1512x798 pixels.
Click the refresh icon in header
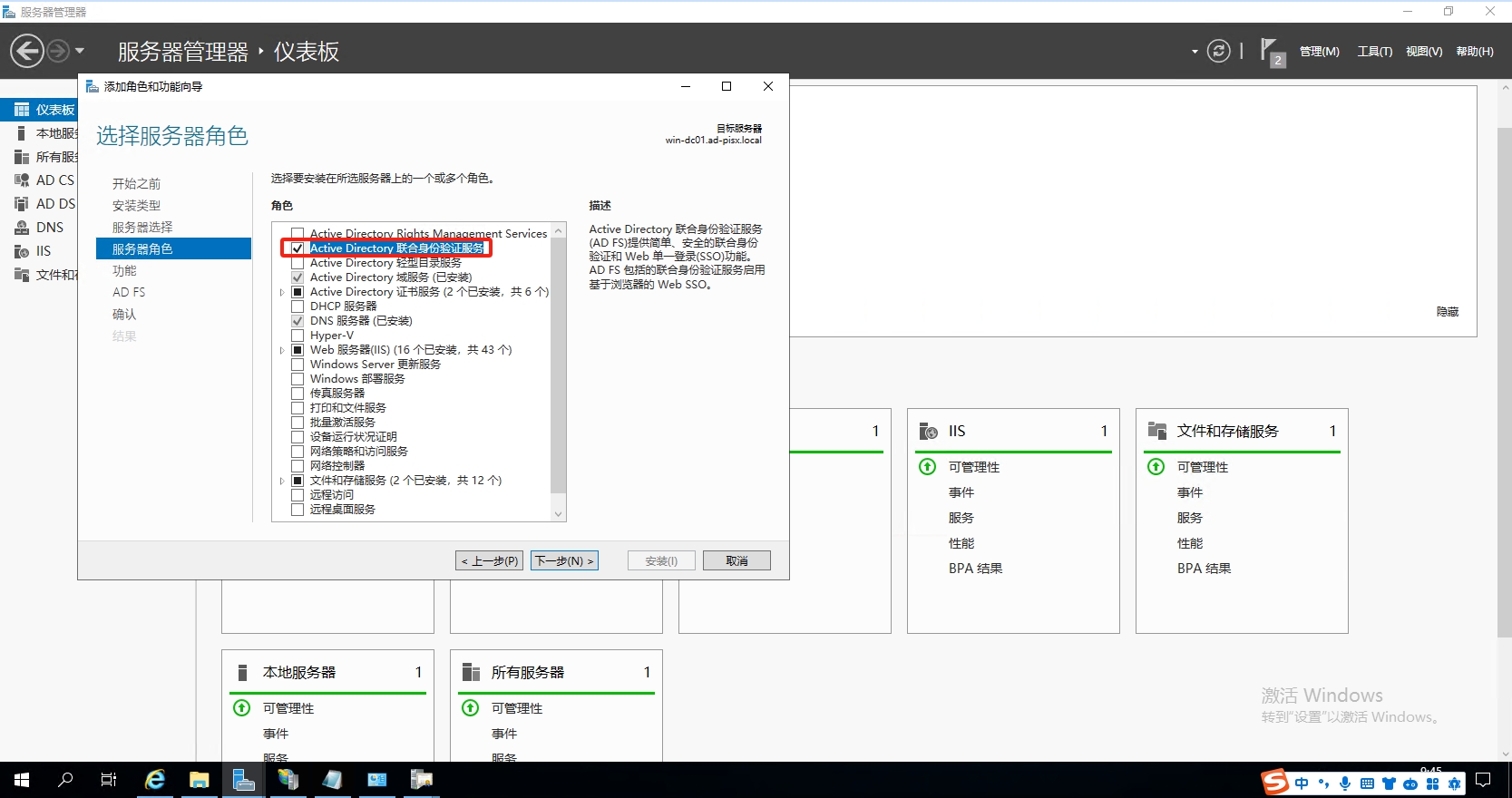tap(1219, 52)
